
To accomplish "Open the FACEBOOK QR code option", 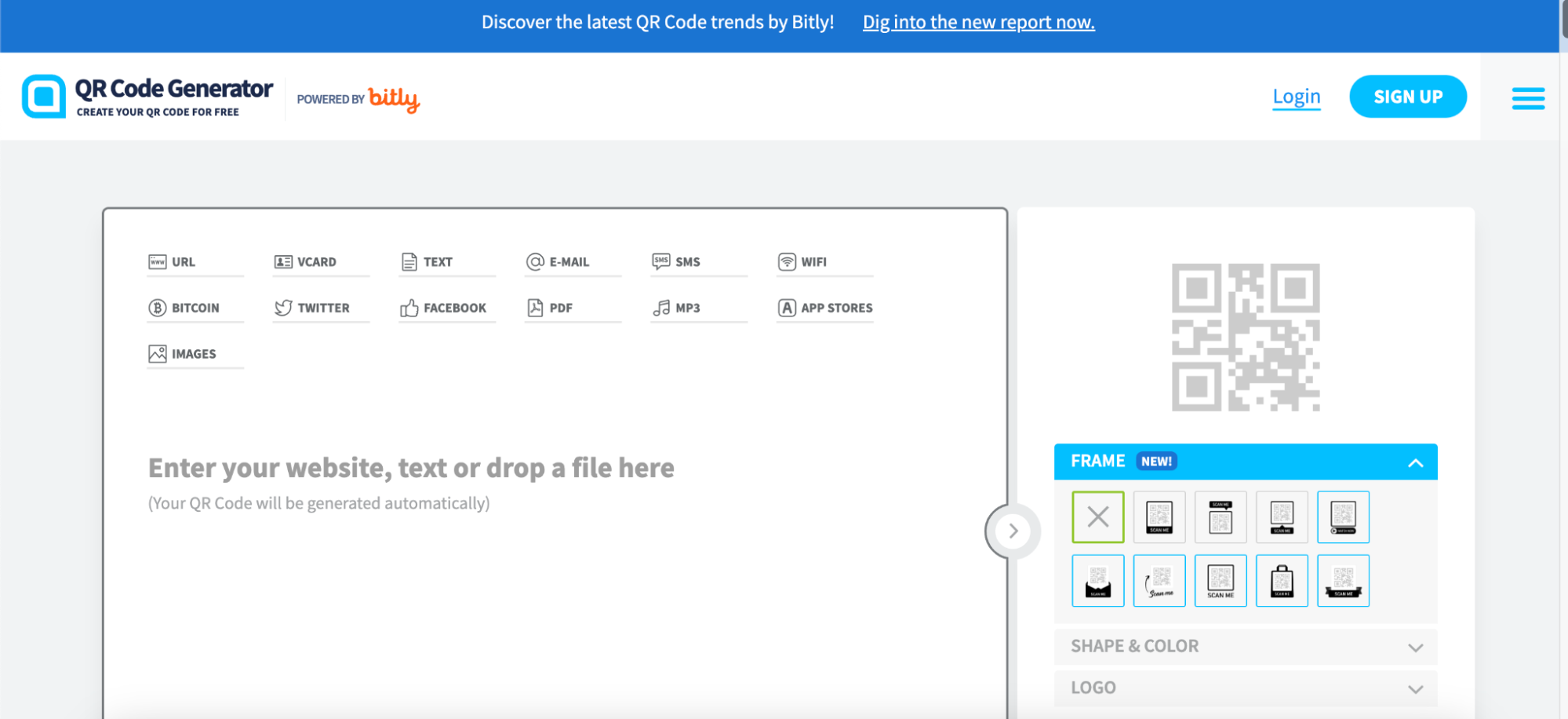I will point(447,308).
